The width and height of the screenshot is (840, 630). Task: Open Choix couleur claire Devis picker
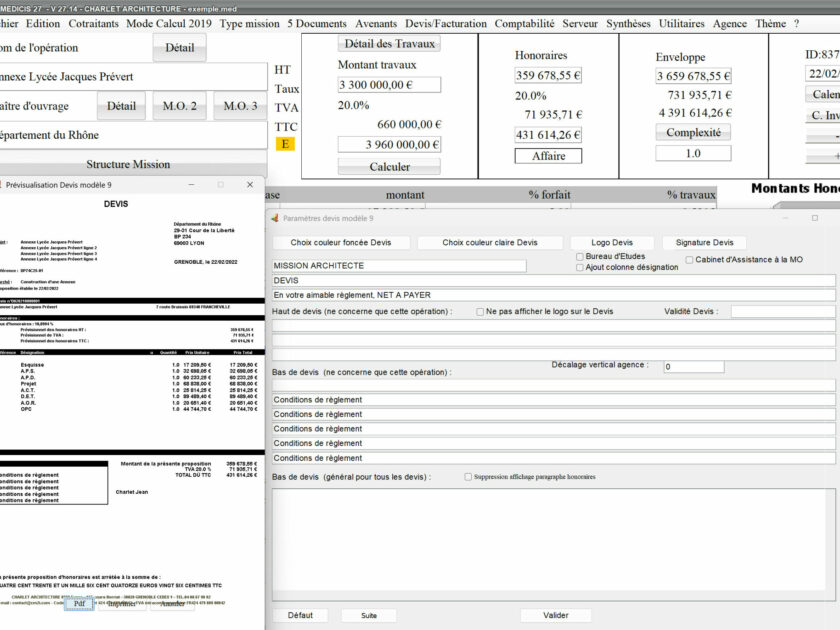pos(490,243)
